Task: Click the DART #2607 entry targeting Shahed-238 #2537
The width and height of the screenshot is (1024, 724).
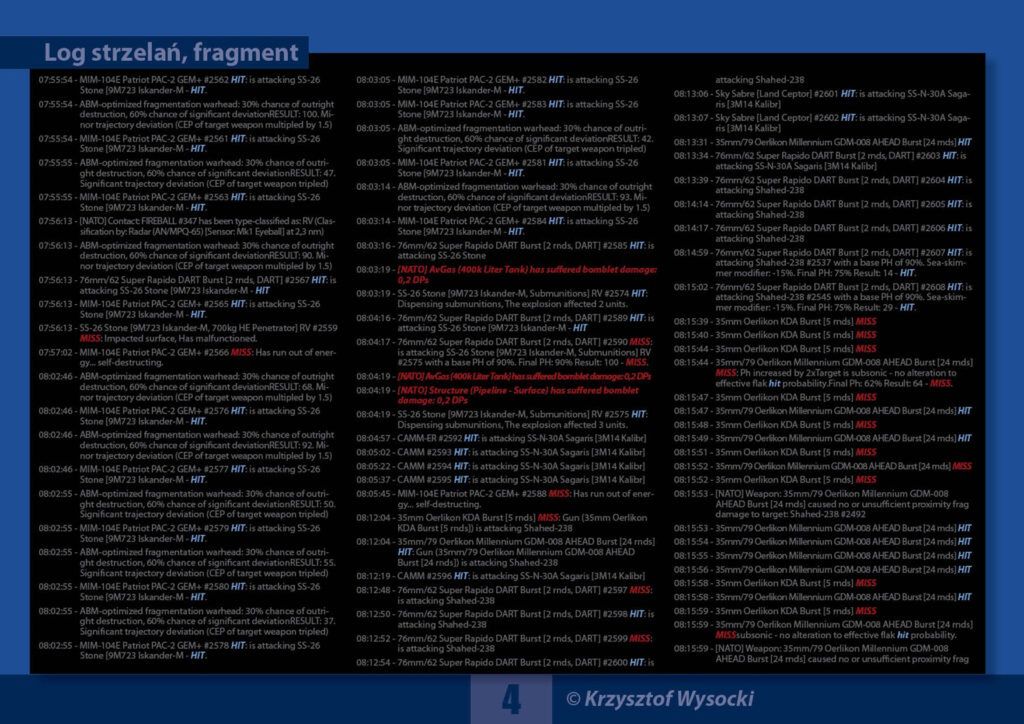Action: [x=823, y=262]
